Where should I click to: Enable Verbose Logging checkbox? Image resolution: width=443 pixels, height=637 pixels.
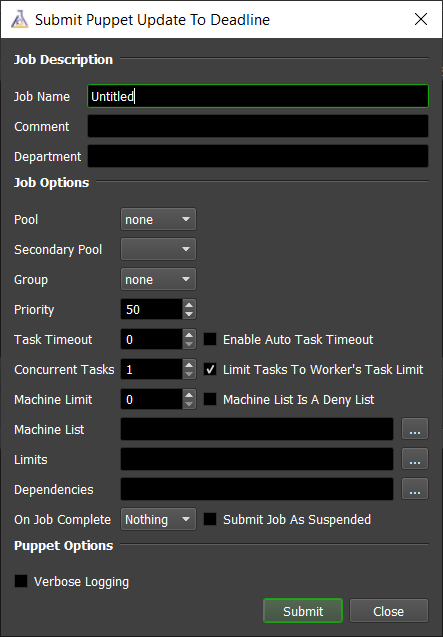[21, 581]
